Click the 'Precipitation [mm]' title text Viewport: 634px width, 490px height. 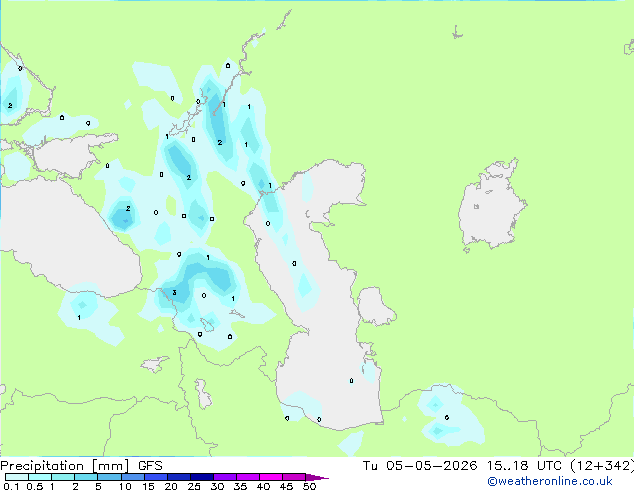(x=65, y=466)
